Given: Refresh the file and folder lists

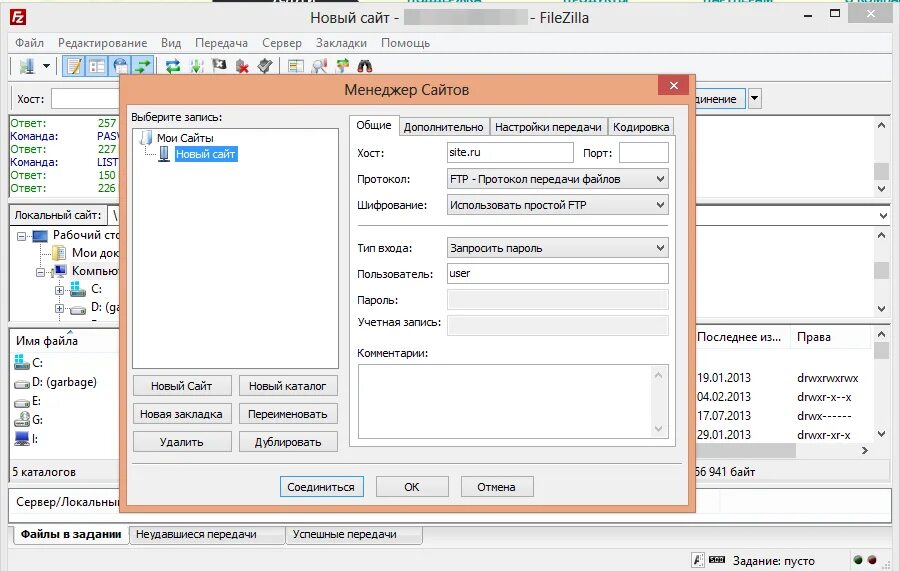Looking at the screenshot, I should coord(173,67).
